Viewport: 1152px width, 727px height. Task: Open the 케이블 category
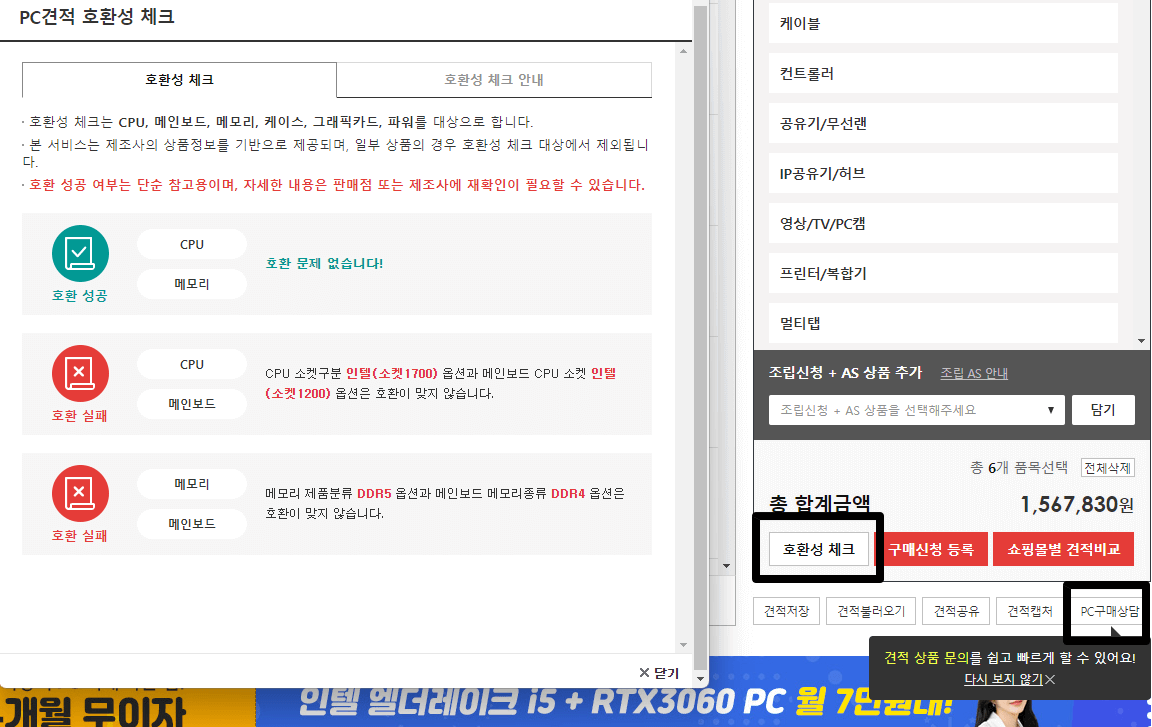pyautogui.click(x=943, y=23)
